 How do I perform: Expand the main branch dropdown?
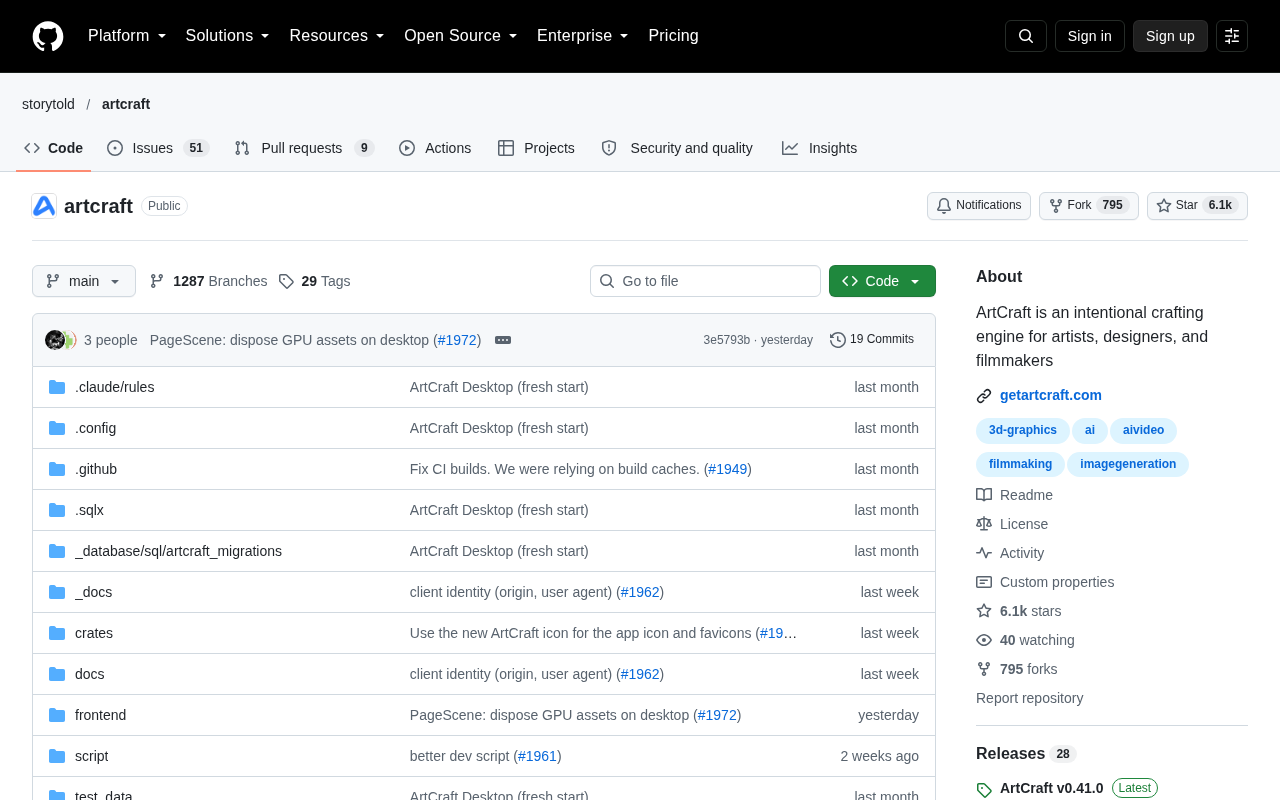[x=84, y=281]
